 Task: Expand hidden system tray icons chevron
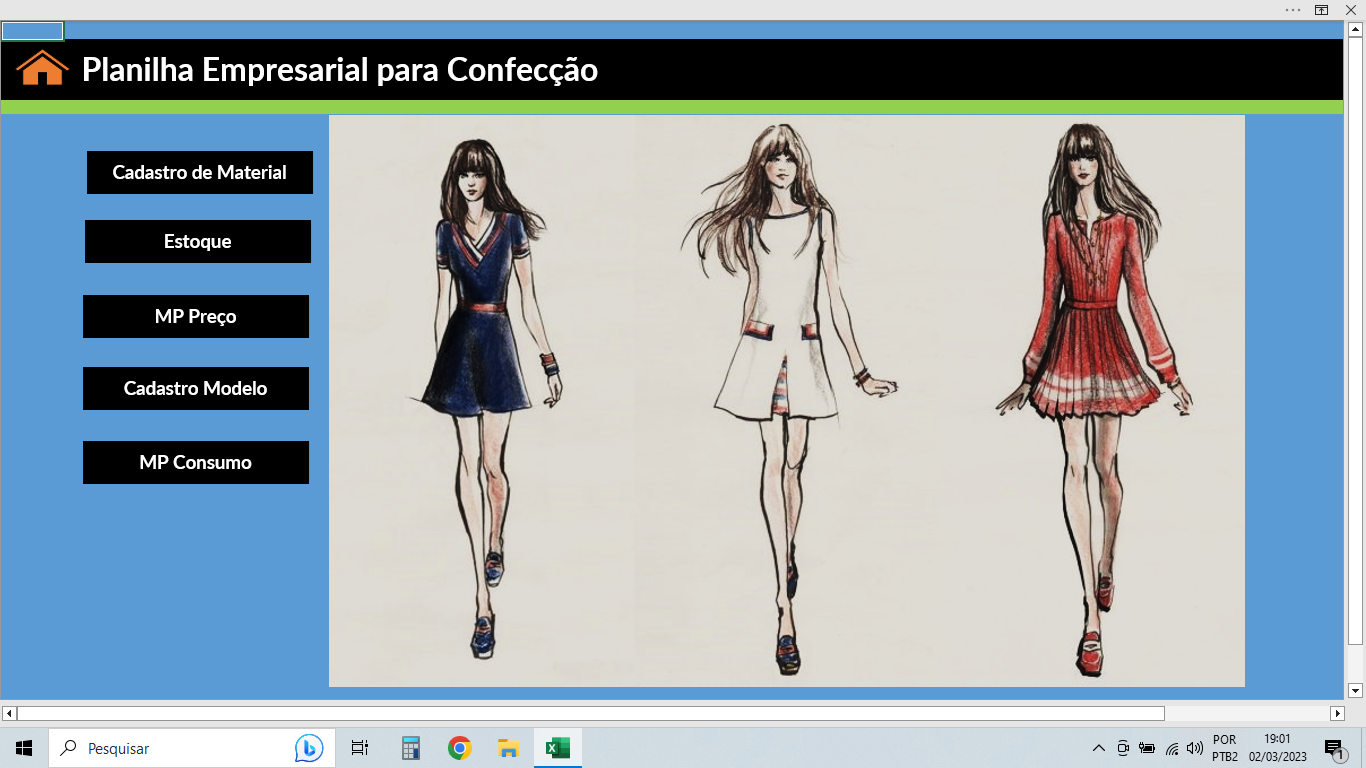(x=1098, y=748)
